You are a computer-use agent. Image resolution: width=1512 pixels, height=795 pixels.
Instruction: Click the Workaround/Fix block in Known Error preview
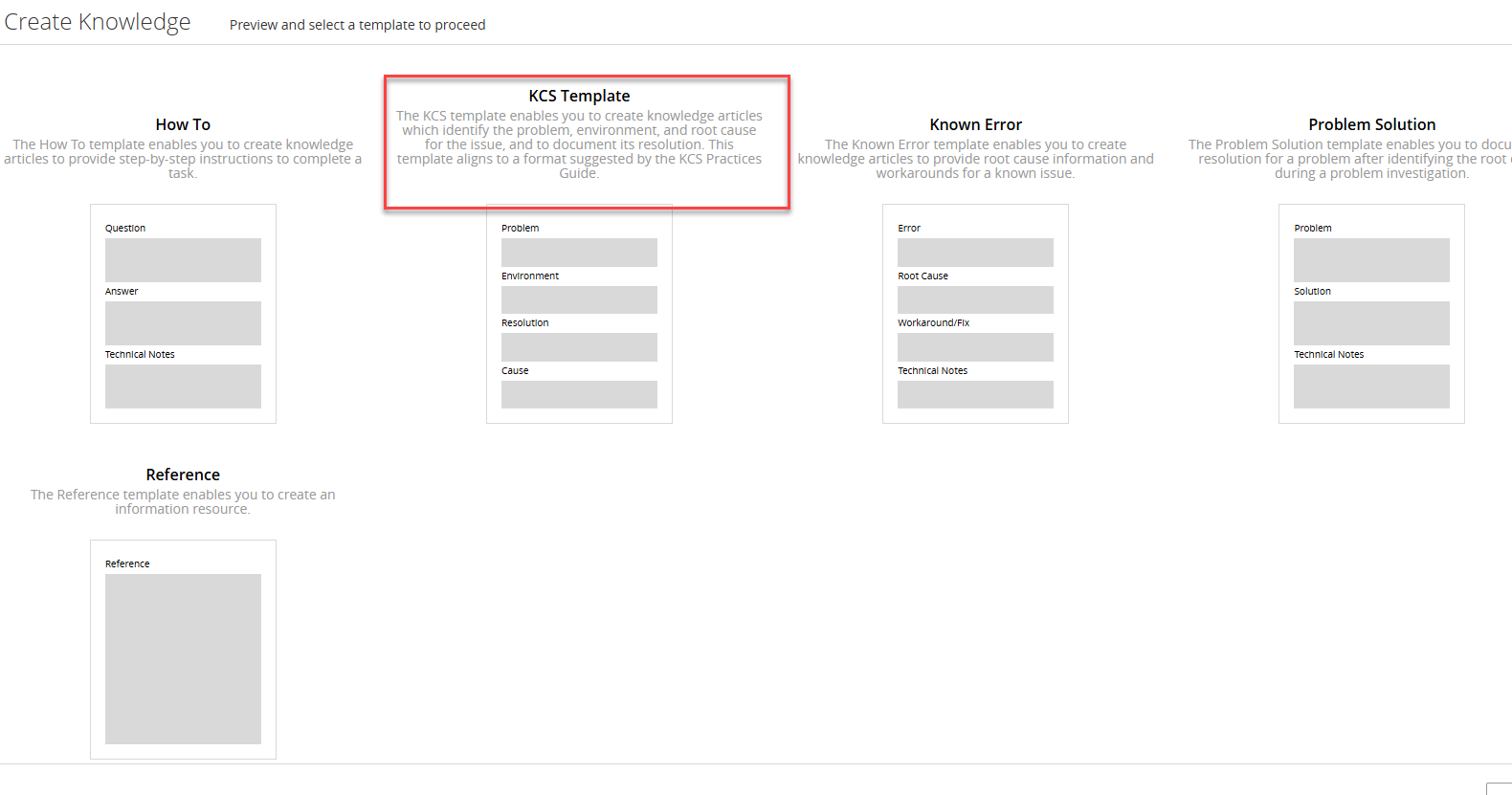(975, 347)
